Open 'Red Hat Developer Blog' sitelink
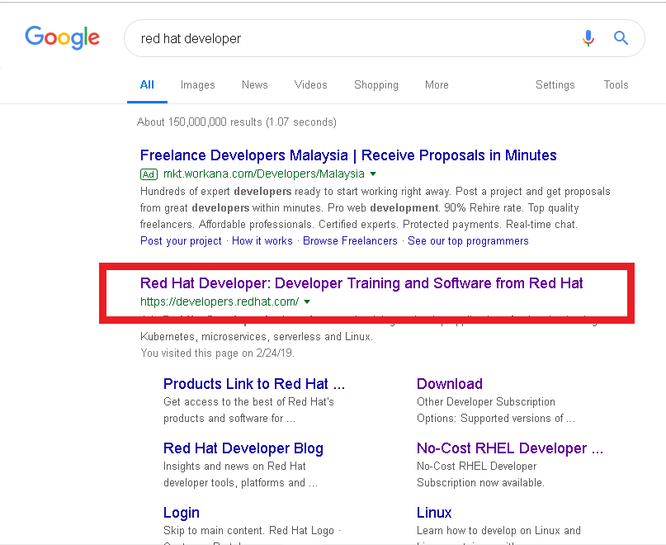Image resolution: width=666 pixels, height=545 pixels. [243, 449]
